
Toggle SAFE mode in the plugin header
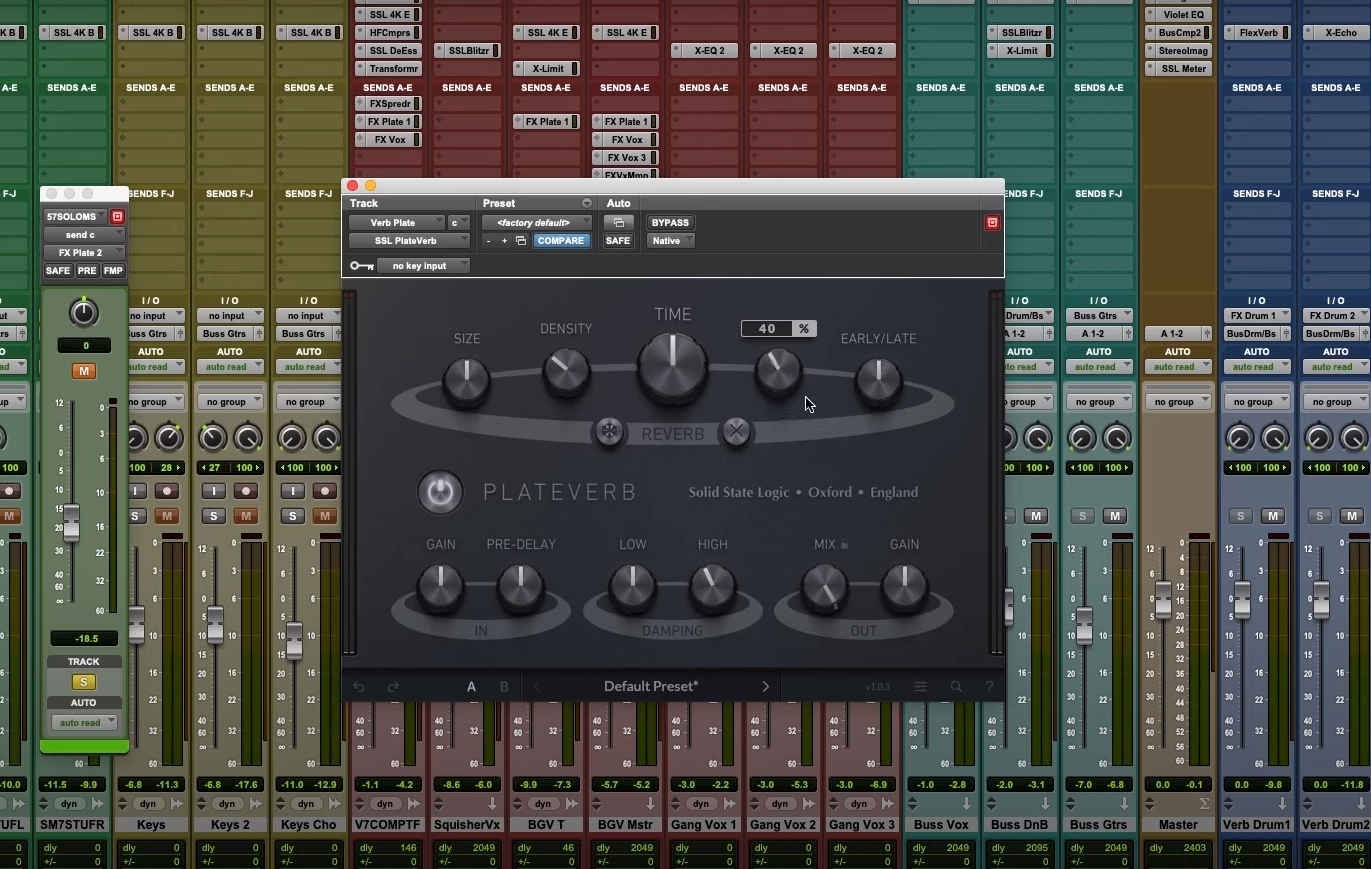[x=617, y=240]
